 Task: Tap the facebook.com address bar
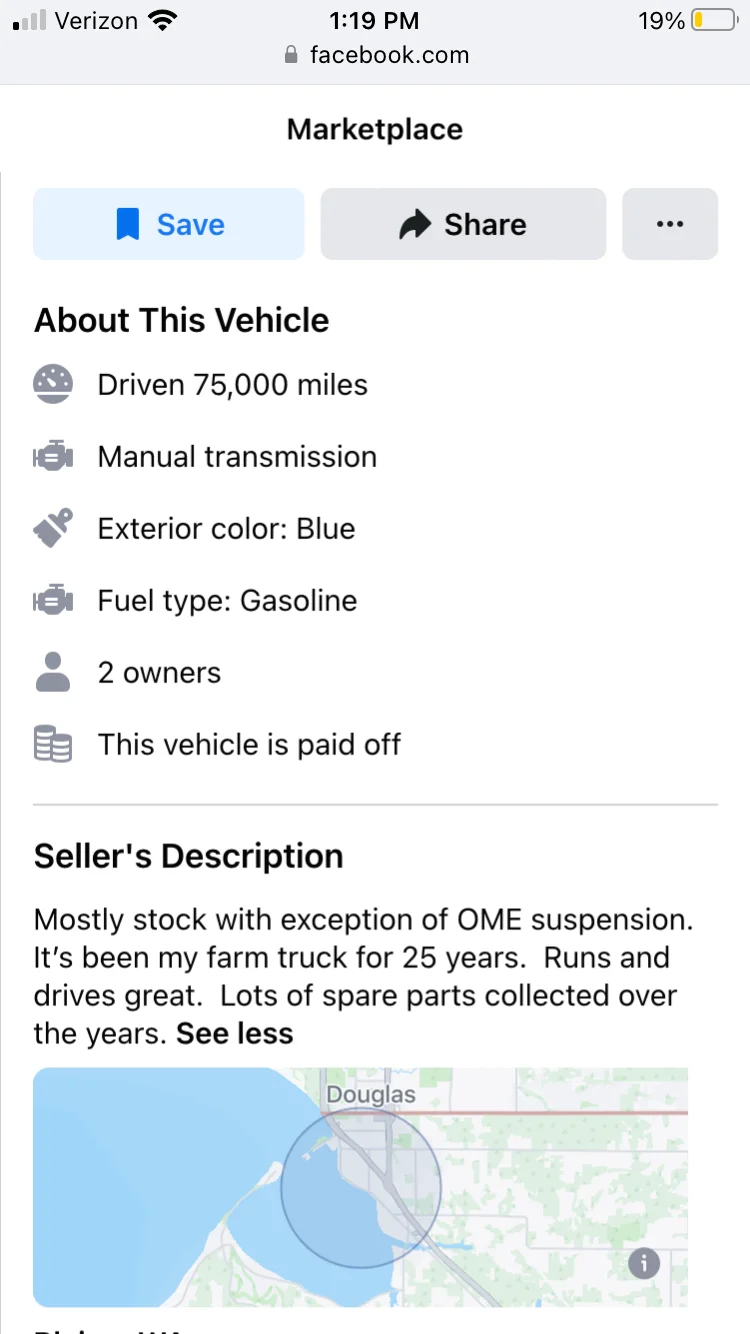click(375, 55)
